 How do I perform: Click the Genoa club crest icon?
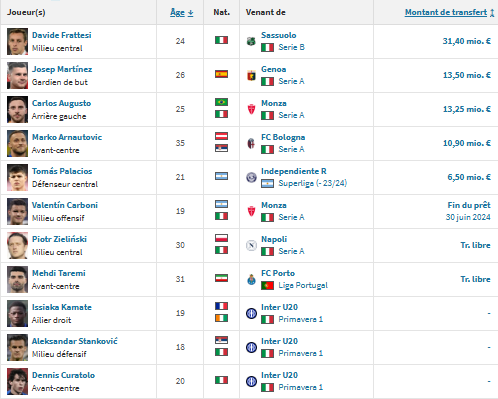point(251,75)
